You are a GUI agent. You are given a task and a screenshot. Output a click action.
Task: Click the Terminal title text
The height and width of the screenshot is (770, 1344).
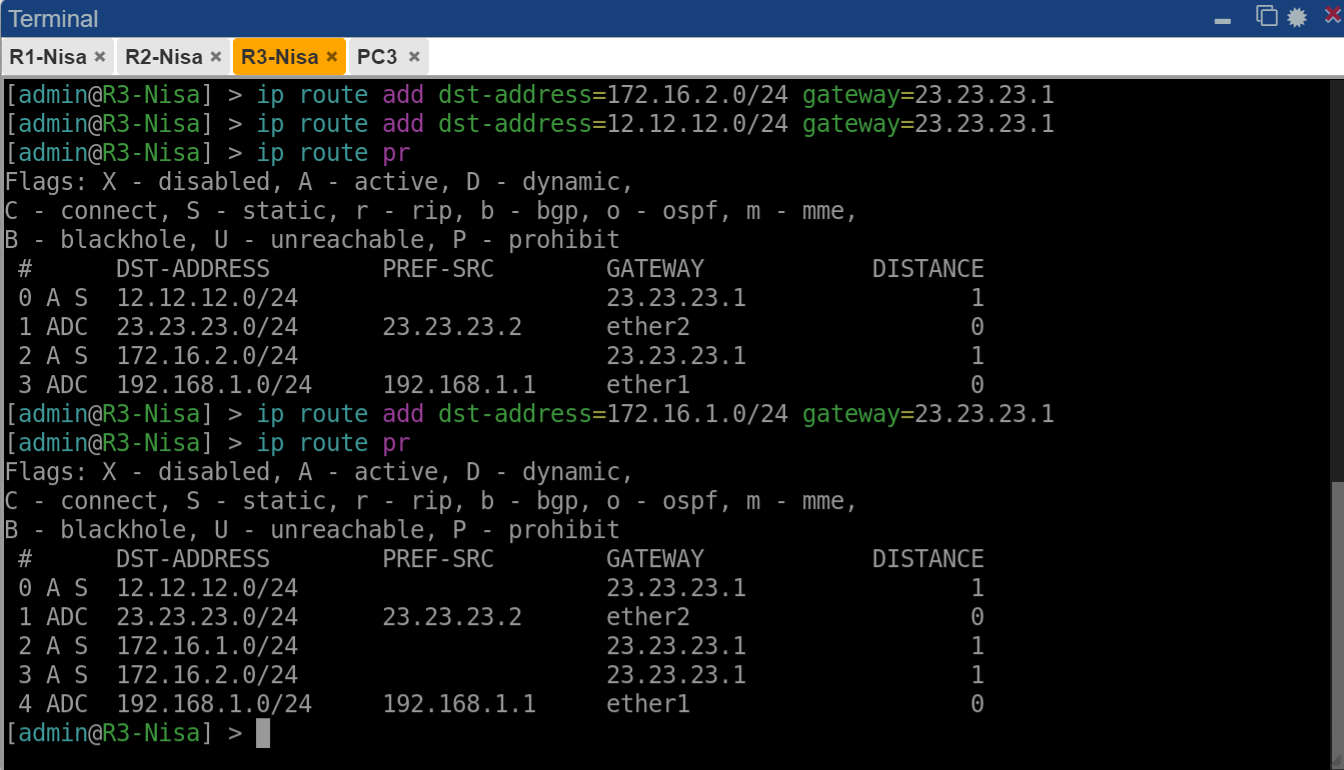(54, 19)
